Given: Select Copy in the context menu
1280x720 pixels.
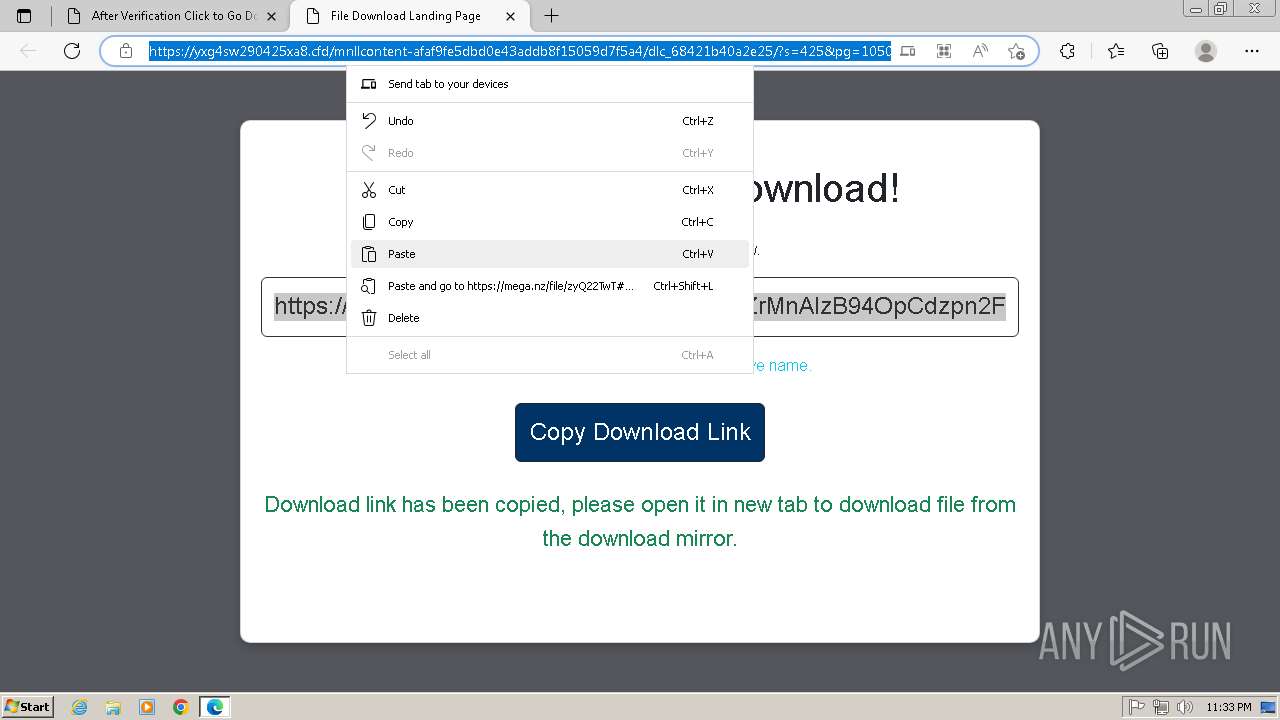Looking at the screenshot, I should (x=550, y=222).
